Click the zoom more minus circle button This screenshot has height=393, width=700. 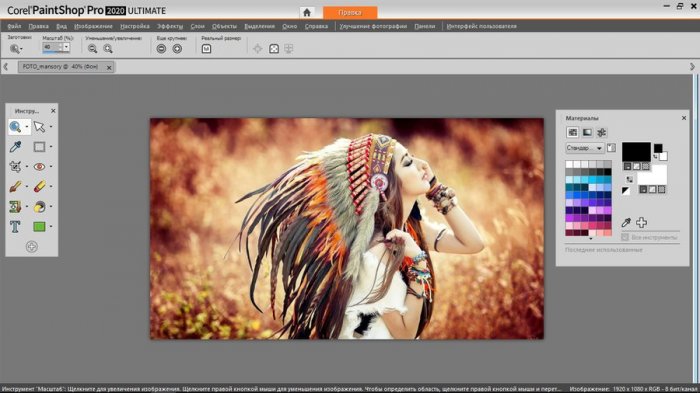point(161,49)
